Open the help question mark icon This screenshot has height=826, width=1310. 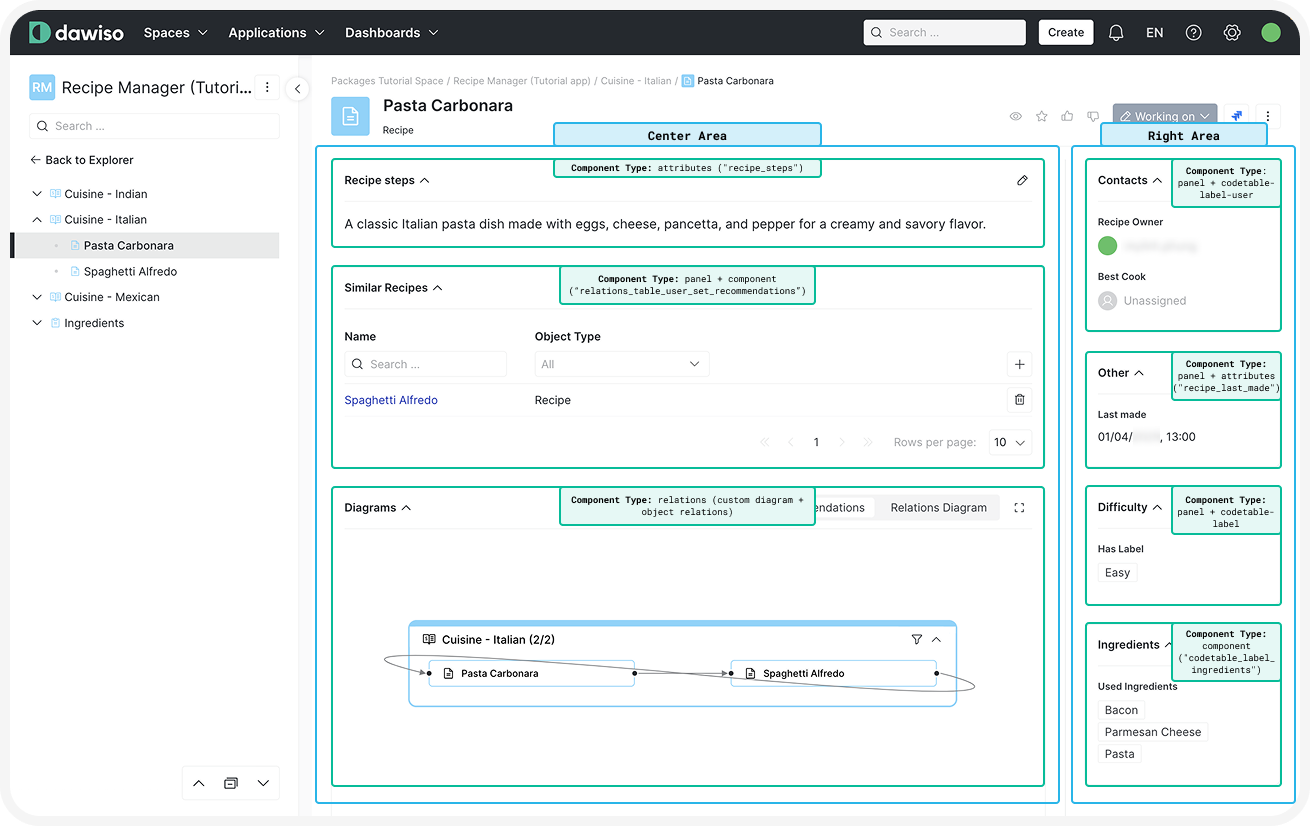[x=1193, y=33]
